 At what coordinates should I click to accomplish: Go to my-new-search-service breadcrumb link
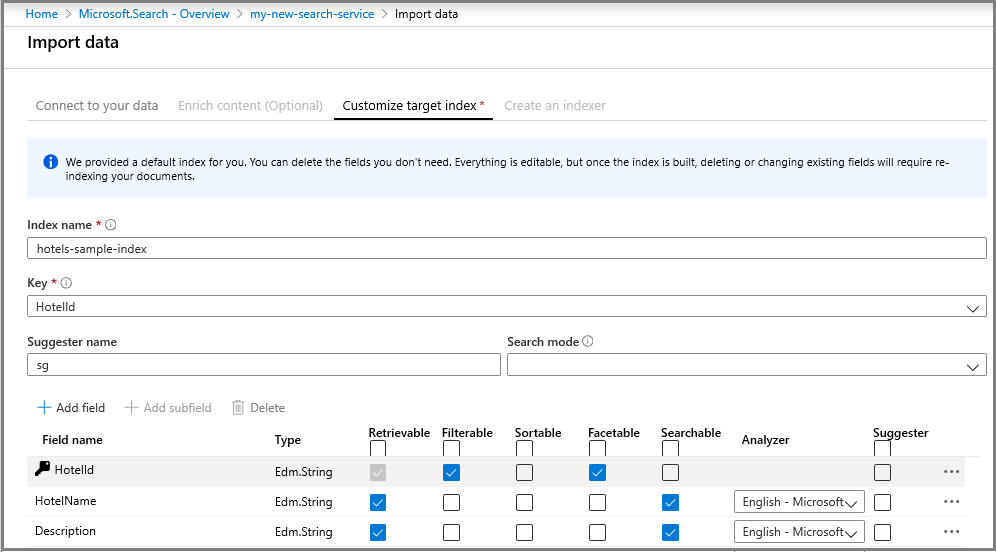point(312,14)
